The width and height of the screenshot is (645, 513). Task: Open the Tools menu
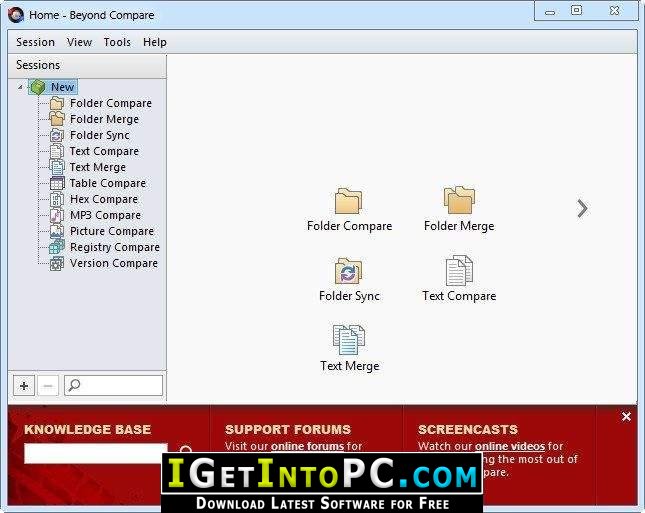click(117, 42)
